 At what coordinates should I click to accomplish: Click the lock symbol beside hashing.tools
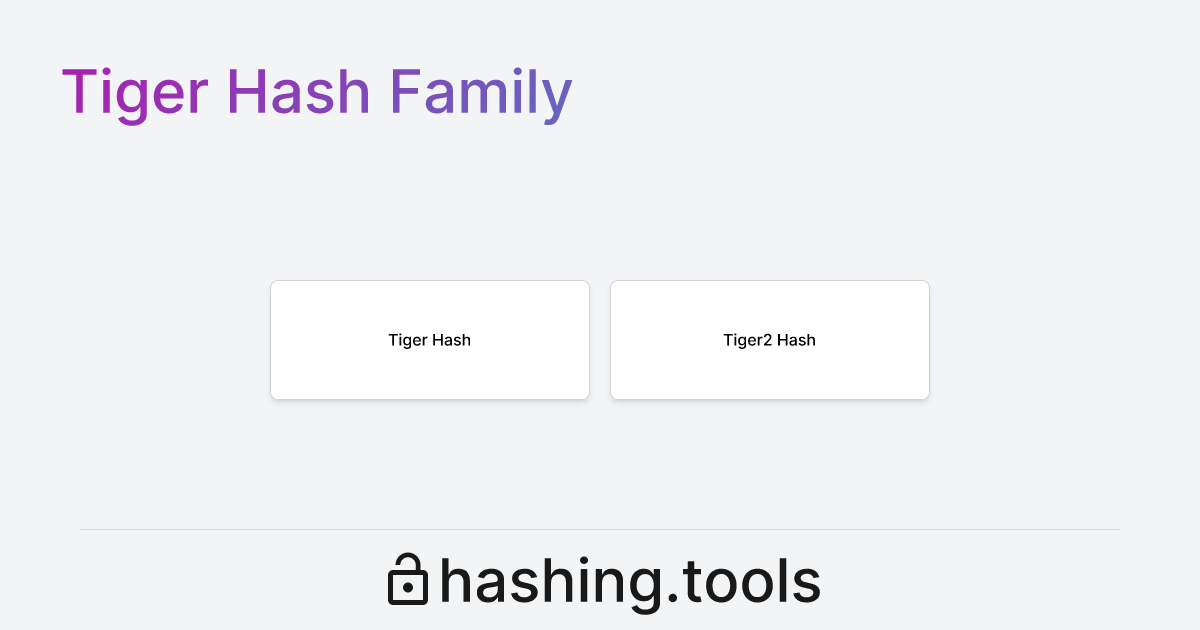[408, 580]
